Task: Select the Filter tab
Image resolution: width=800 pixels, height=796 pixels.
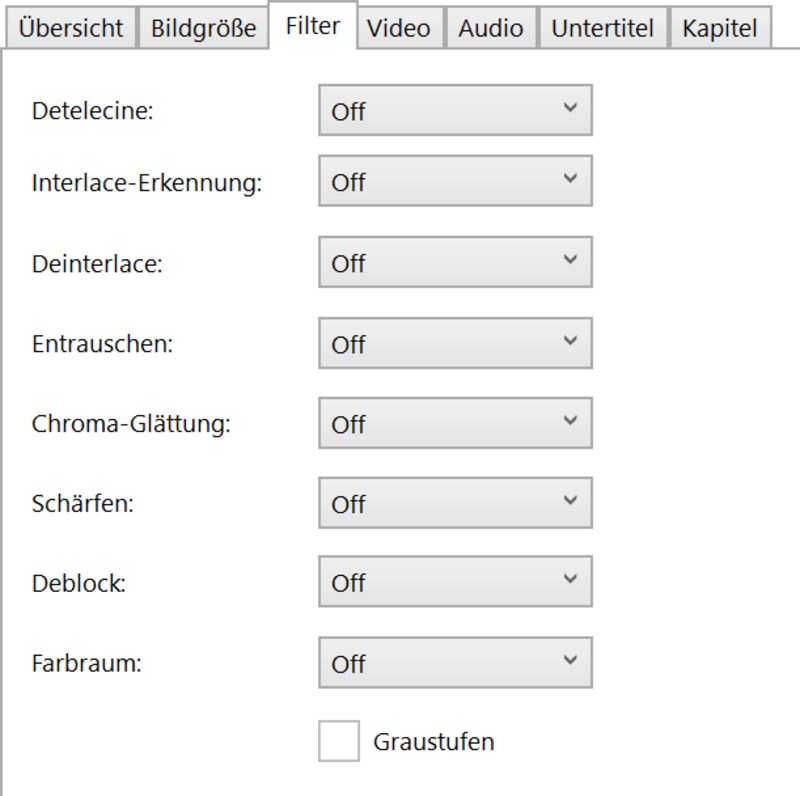Action: [x=312, y=27]
